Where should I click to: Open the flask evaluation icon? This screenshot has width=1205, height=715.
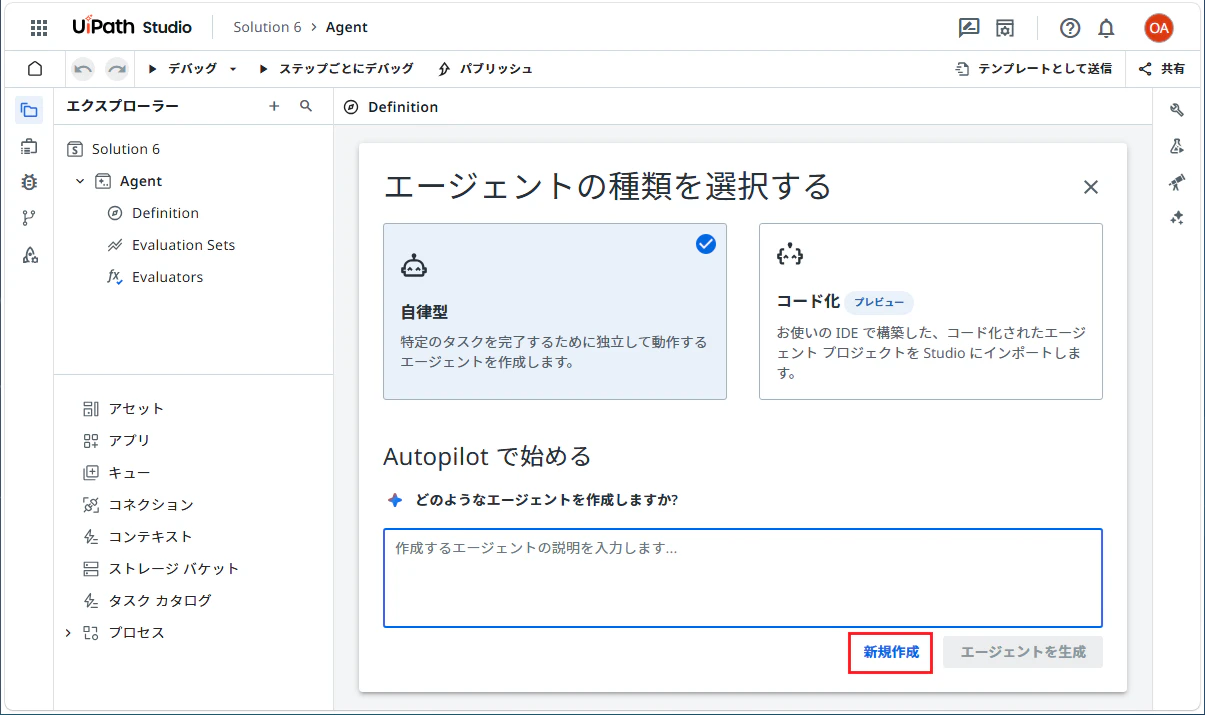point(1177,147)
